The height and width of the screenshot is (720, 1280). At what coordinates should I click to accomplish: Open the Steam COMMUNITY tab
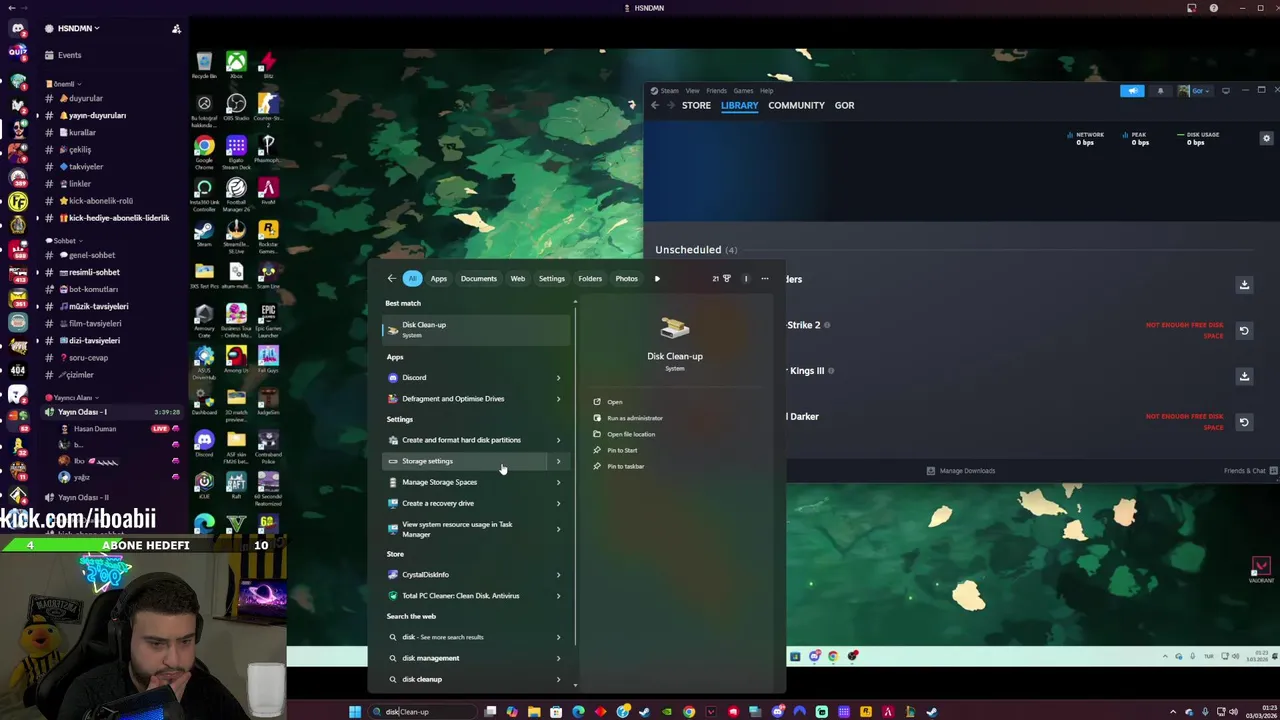(796, 105)
